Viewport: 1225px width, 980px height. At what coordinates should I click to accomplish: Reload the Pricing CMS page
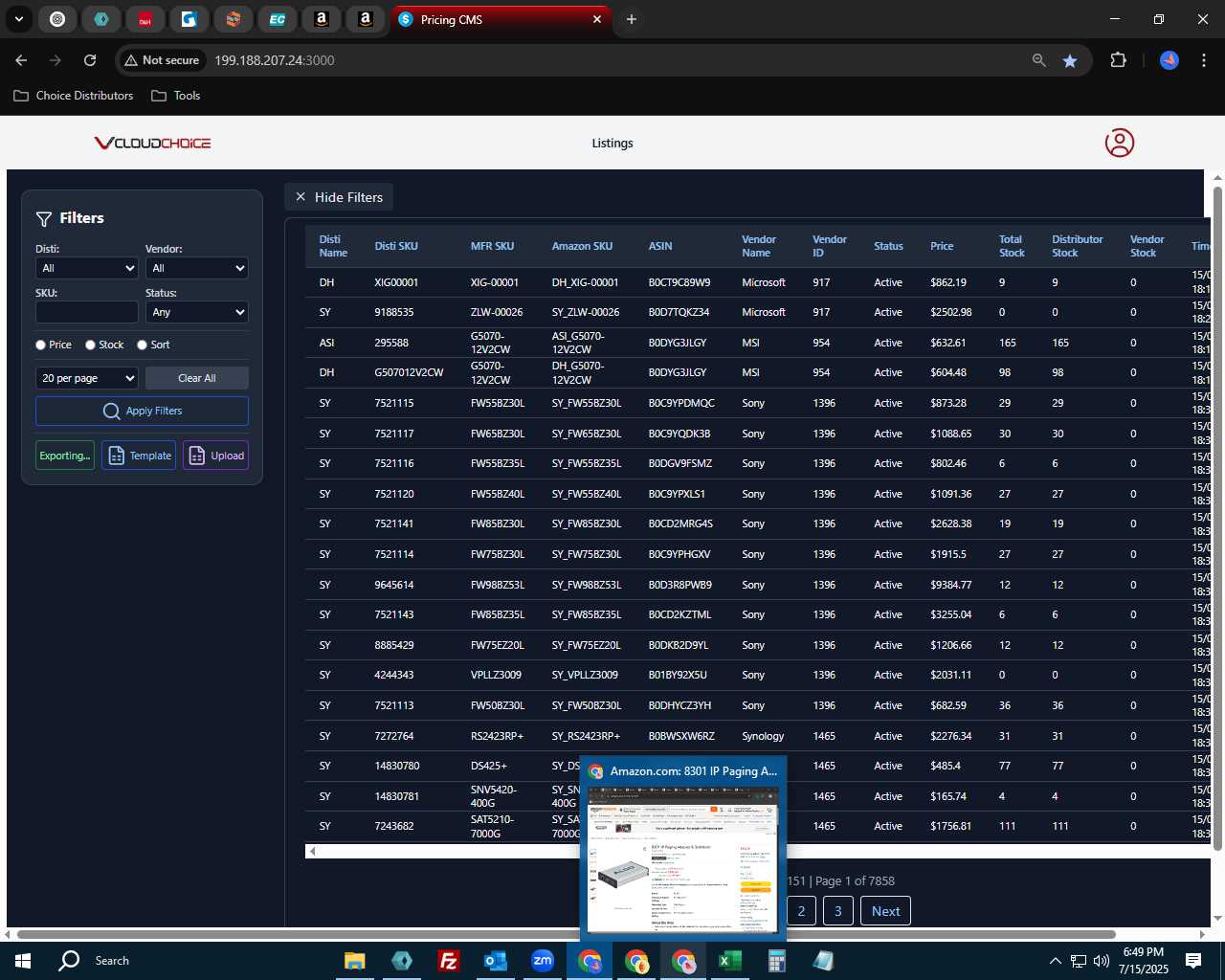coord(90,60)
